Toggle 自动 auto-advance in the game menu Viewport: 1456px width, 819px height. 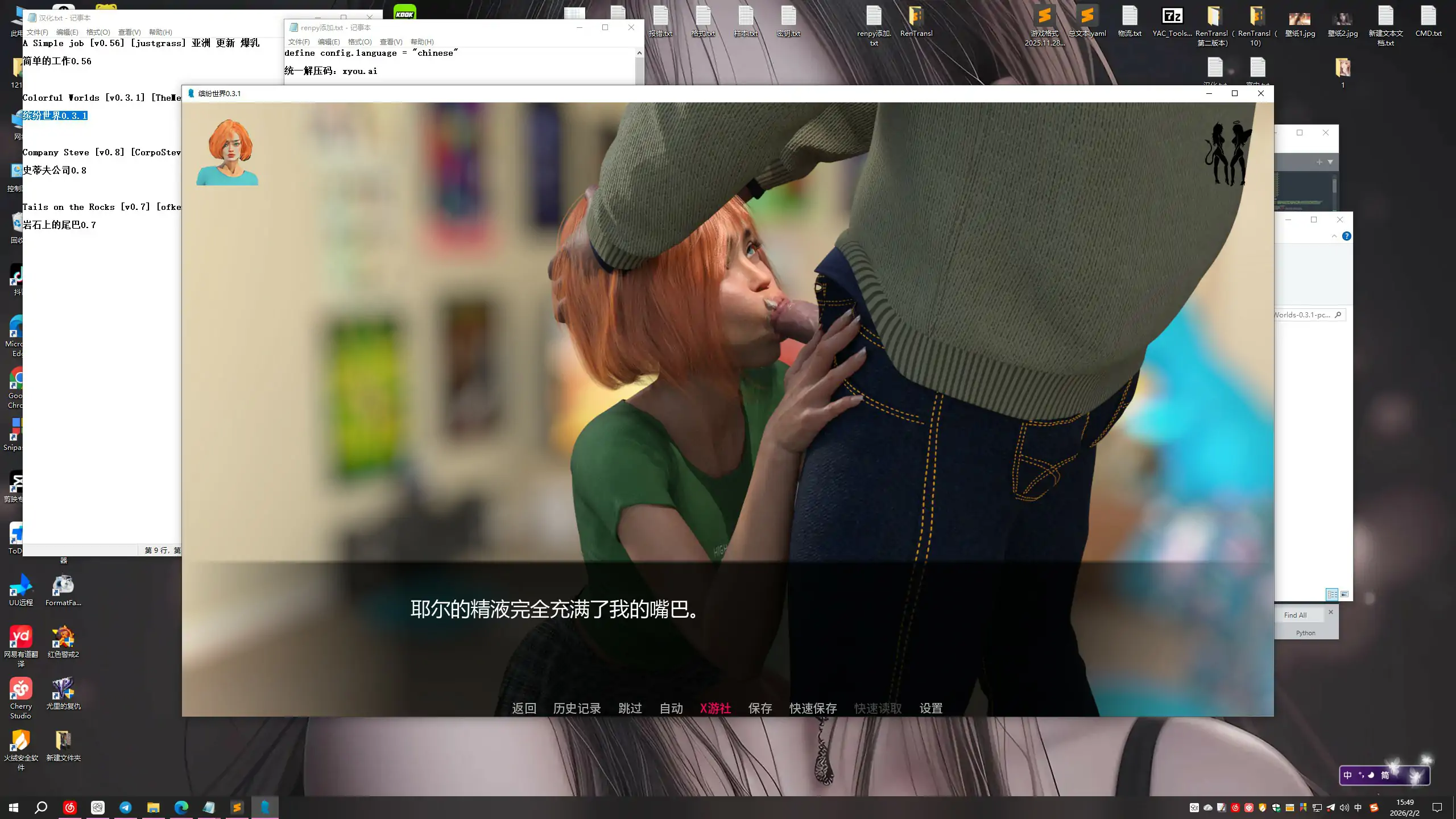(671, 708)
